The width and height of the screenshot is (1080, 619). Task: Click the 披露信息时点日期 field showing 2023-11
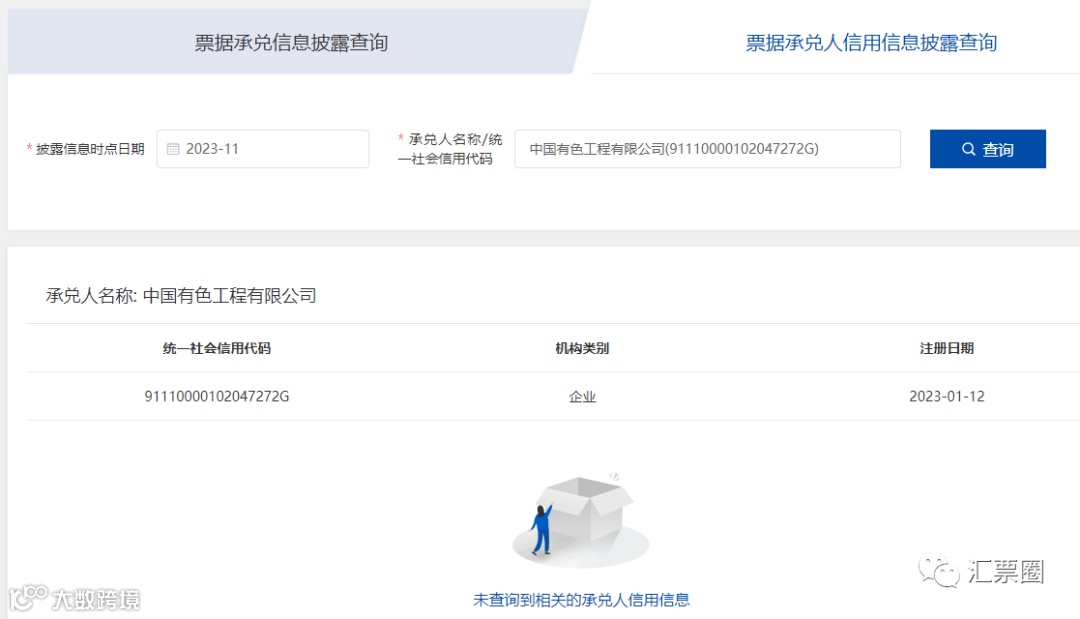pyautogui.click(x=262, y=149)
